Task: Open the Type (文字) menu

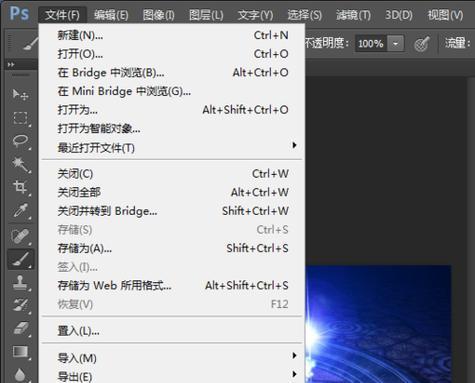Action: pos(255,15)
